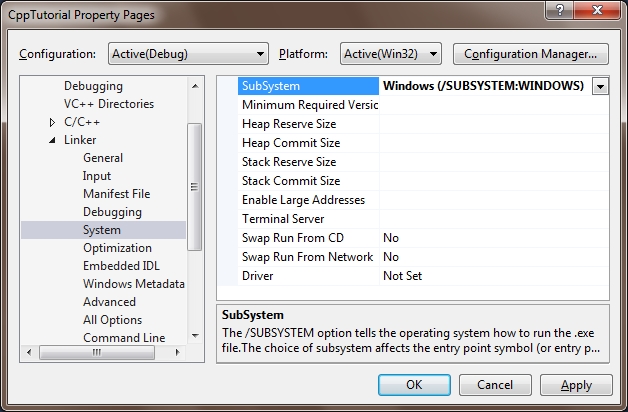This screenshot has height=412, width=628.
Task: Open the SubSystem value dropdown arrow
Action: coord(600,86)
